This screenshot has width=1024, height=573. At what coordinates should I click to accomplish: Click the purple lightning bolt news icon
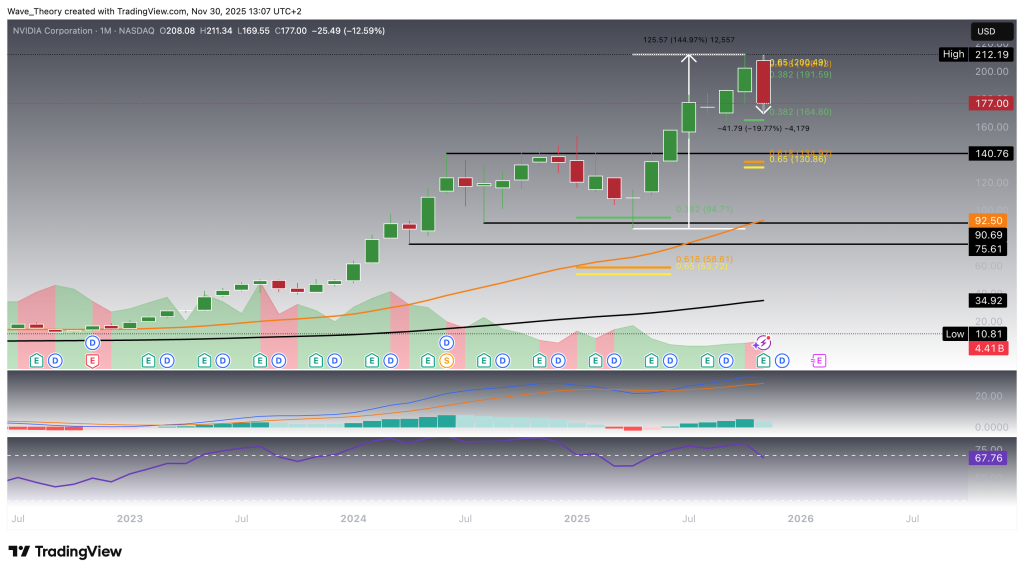point(764,342)
